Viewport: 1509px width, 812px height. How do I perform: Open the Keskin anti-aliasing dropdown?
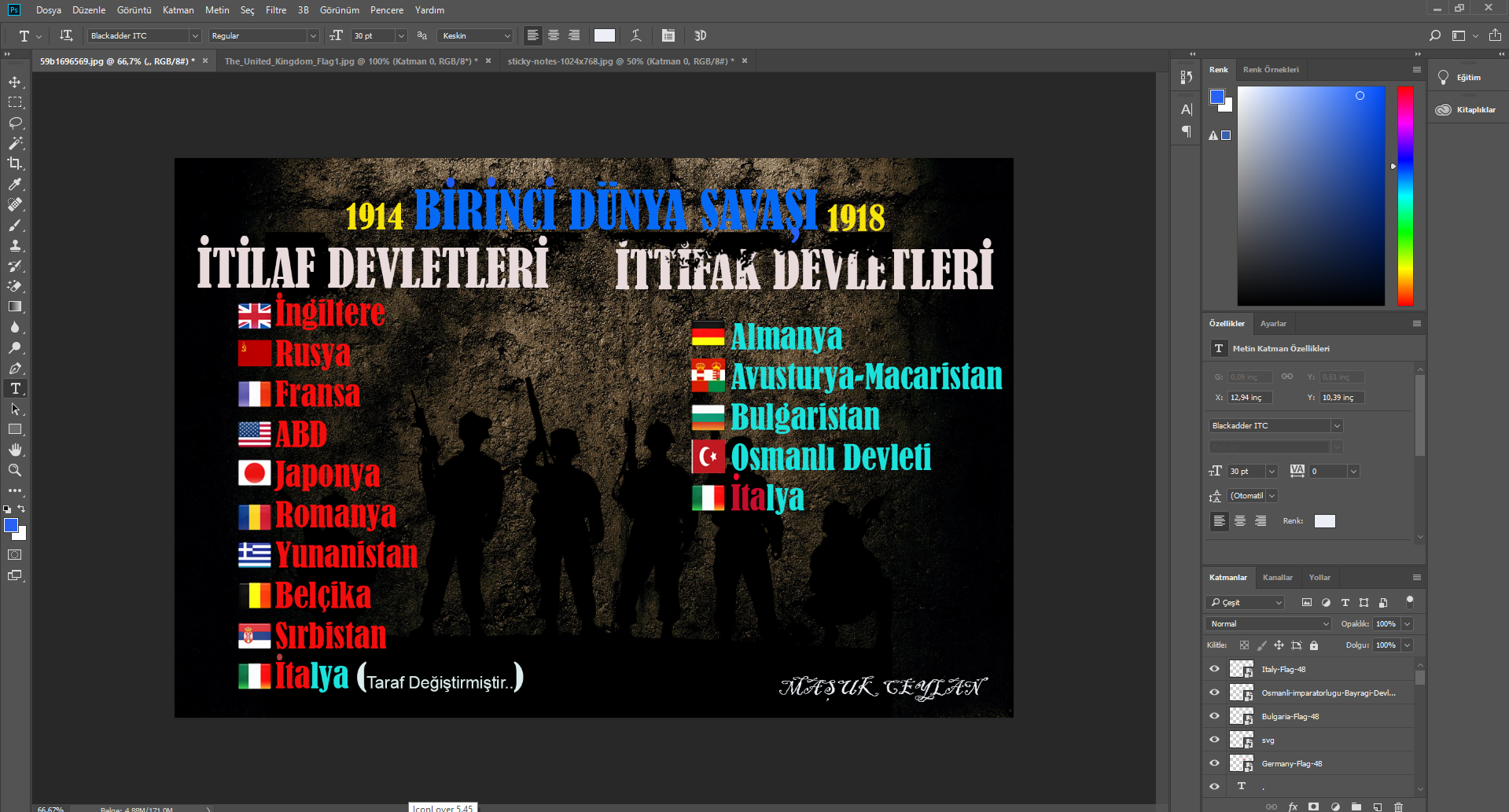506,36
